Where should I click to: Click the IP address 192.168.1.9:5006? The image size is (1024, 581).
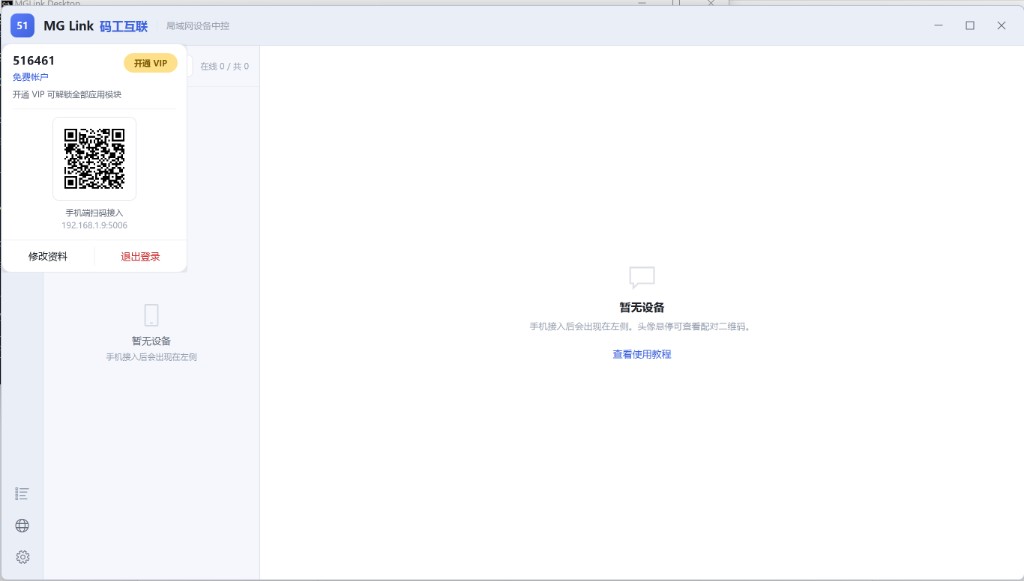click(x=95, y=225)
